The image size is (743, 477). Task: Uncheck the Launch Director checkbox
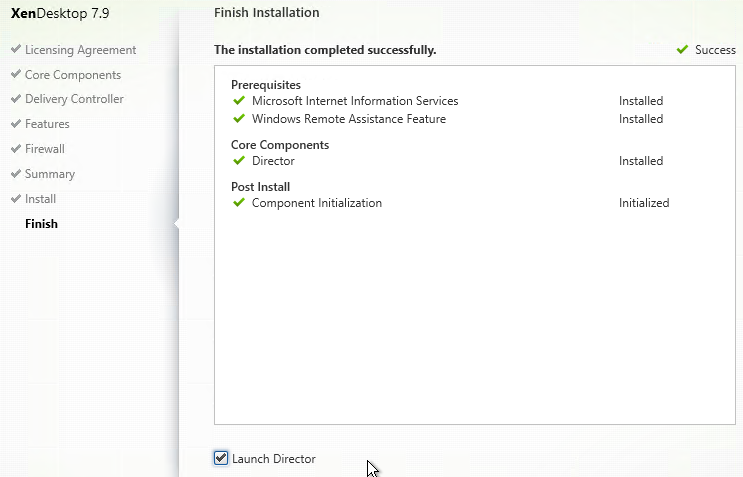tap(221, 458)
